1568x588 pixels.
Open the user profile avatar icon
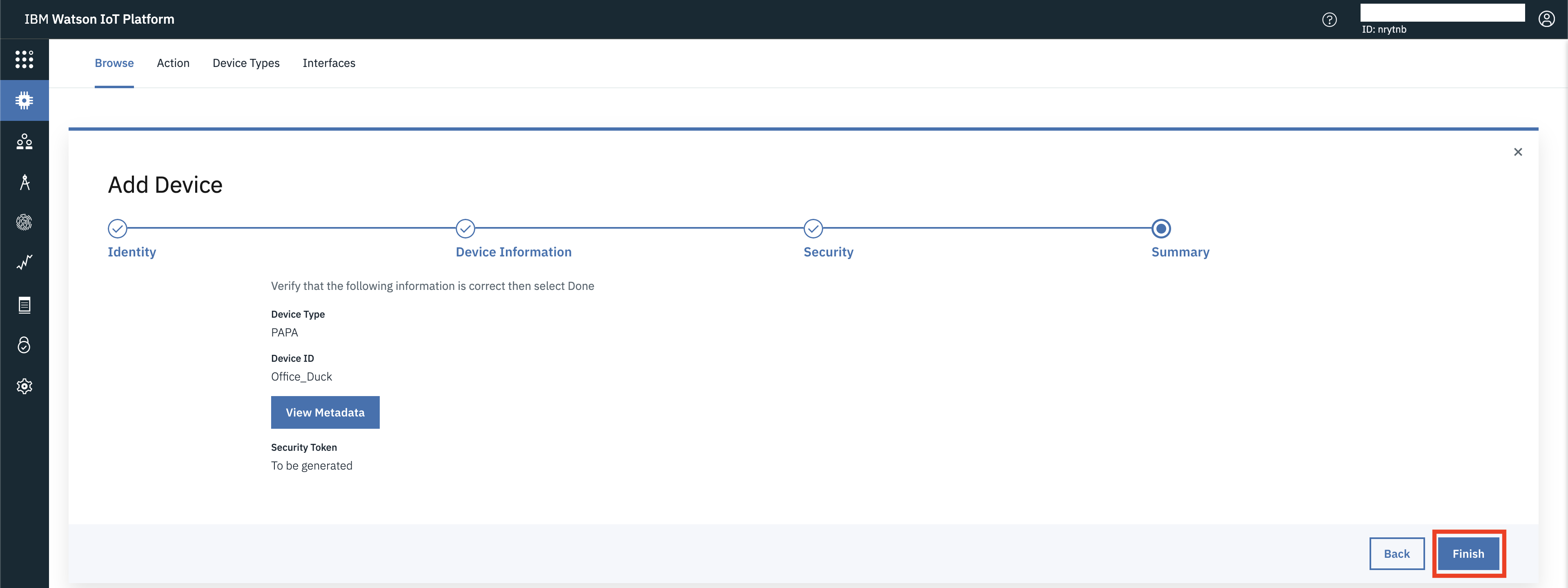(1546, 20)
